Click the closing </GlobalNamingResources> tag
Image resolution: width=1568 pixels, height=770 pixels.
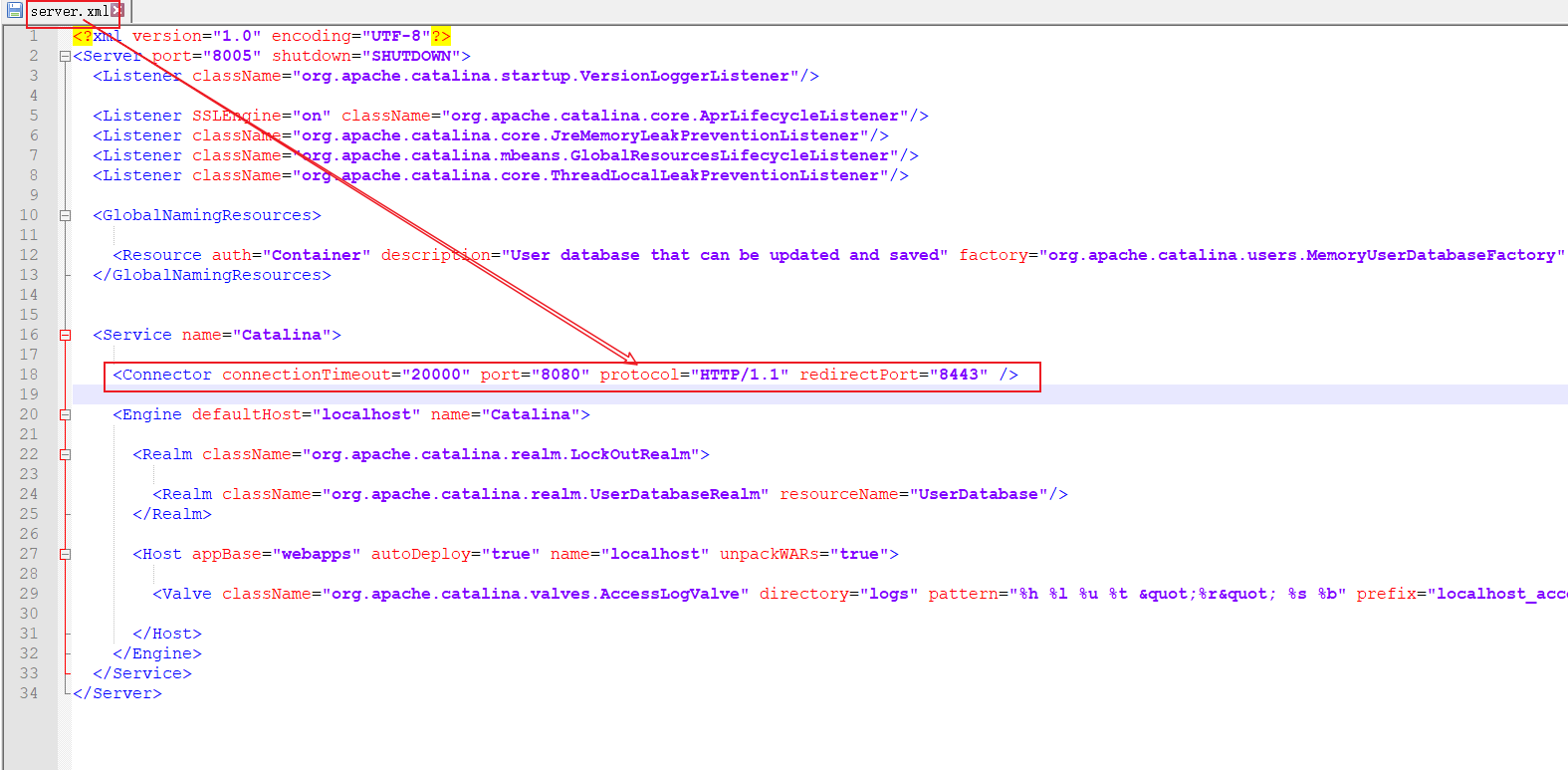click(212, 275)
